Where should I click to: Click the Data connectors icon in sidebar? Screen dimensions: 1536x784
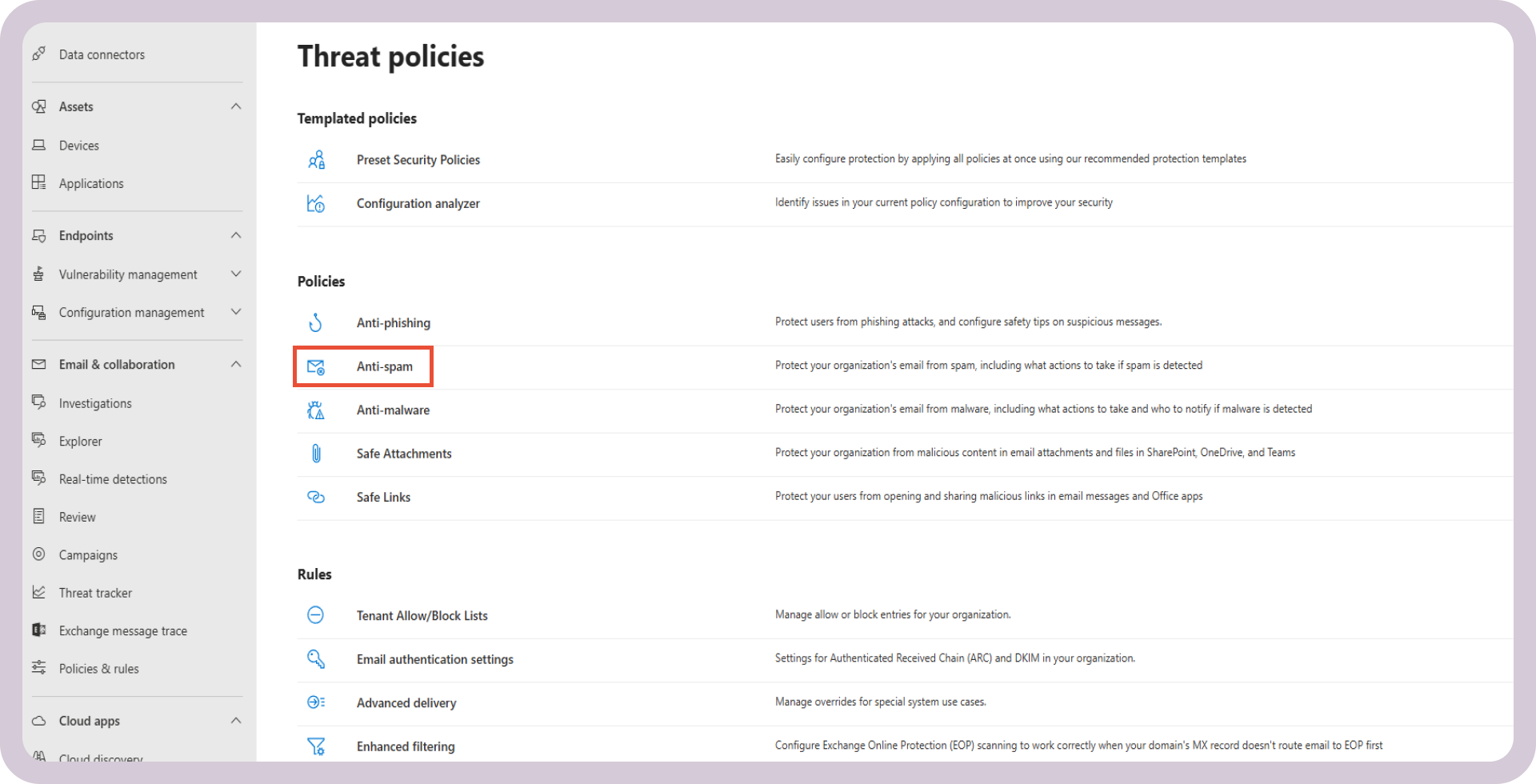(x=39, y=54)
